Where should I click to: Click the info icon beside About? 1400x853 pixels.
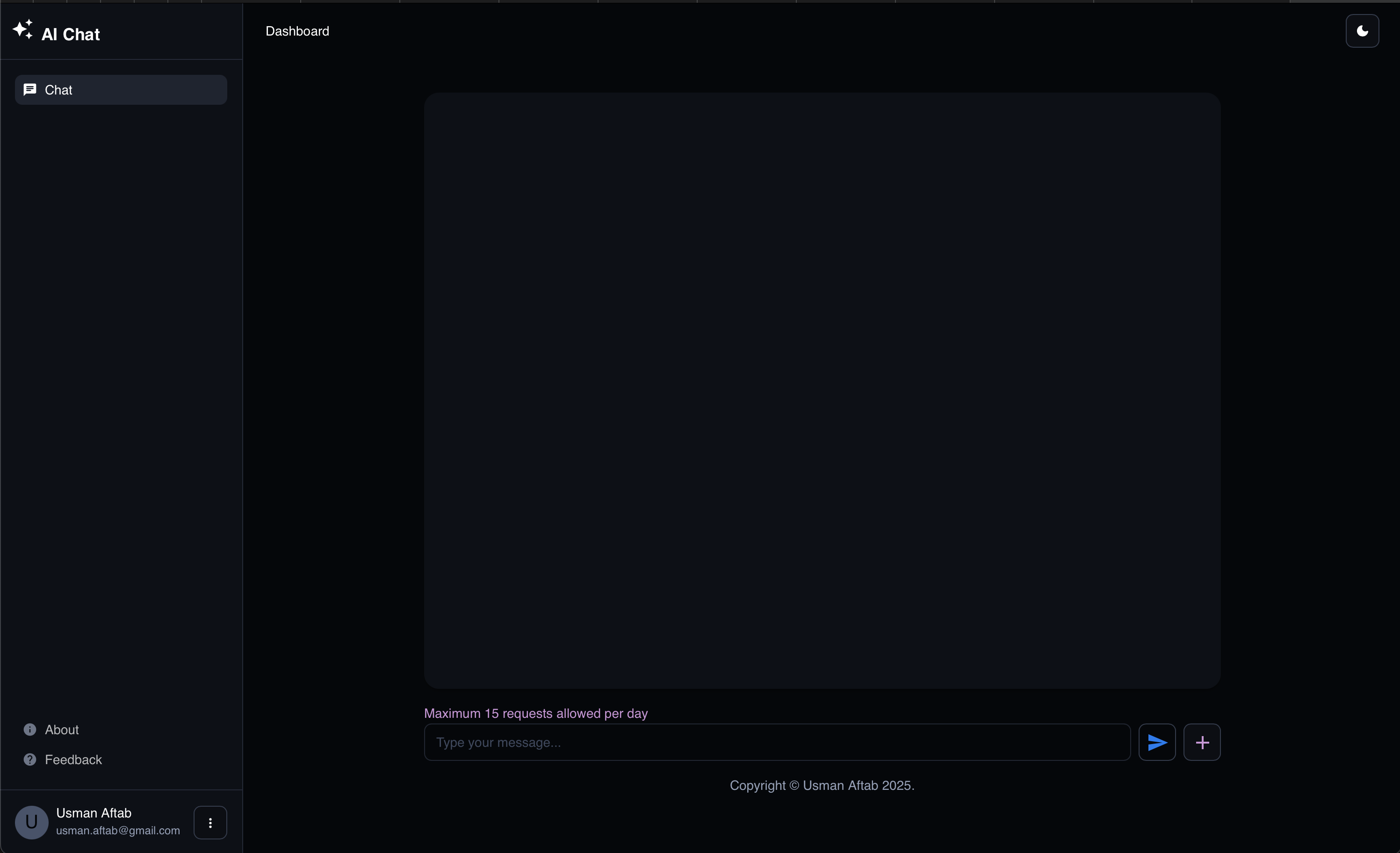29,730
